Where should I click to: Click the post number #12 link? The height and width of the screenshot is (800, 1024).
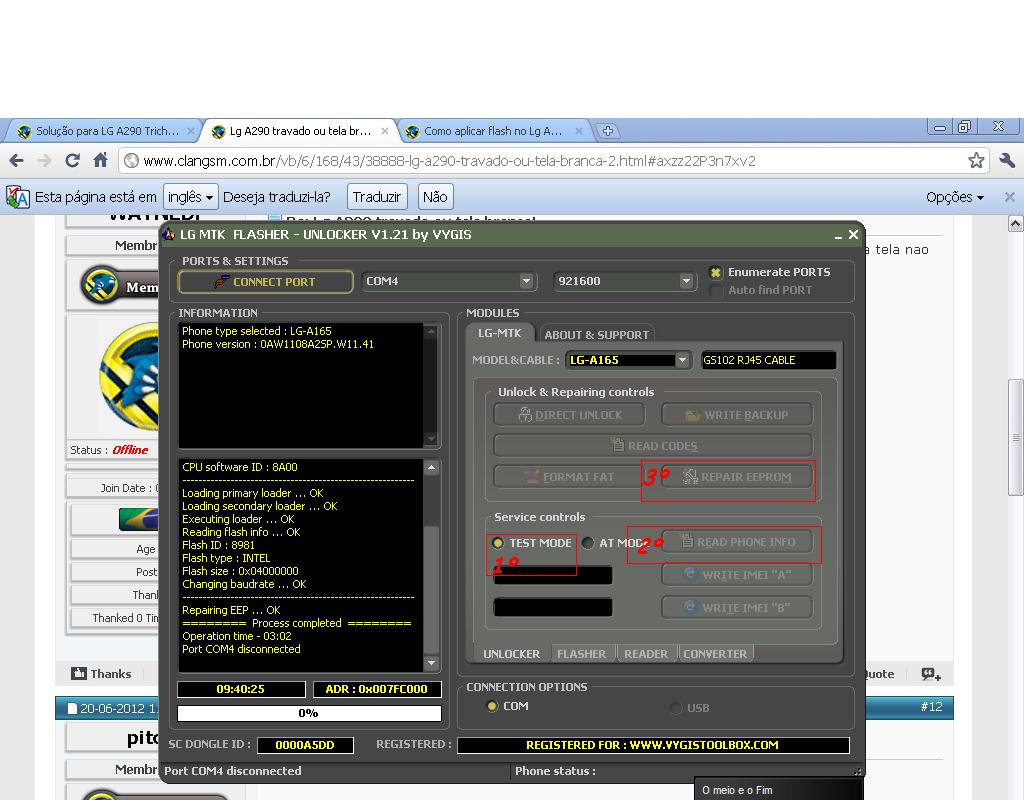point(931,707)
